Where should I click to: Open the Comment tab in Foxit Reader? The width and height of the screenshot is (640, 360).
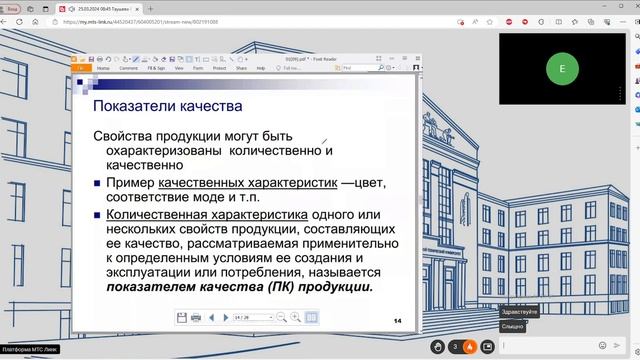128,68
